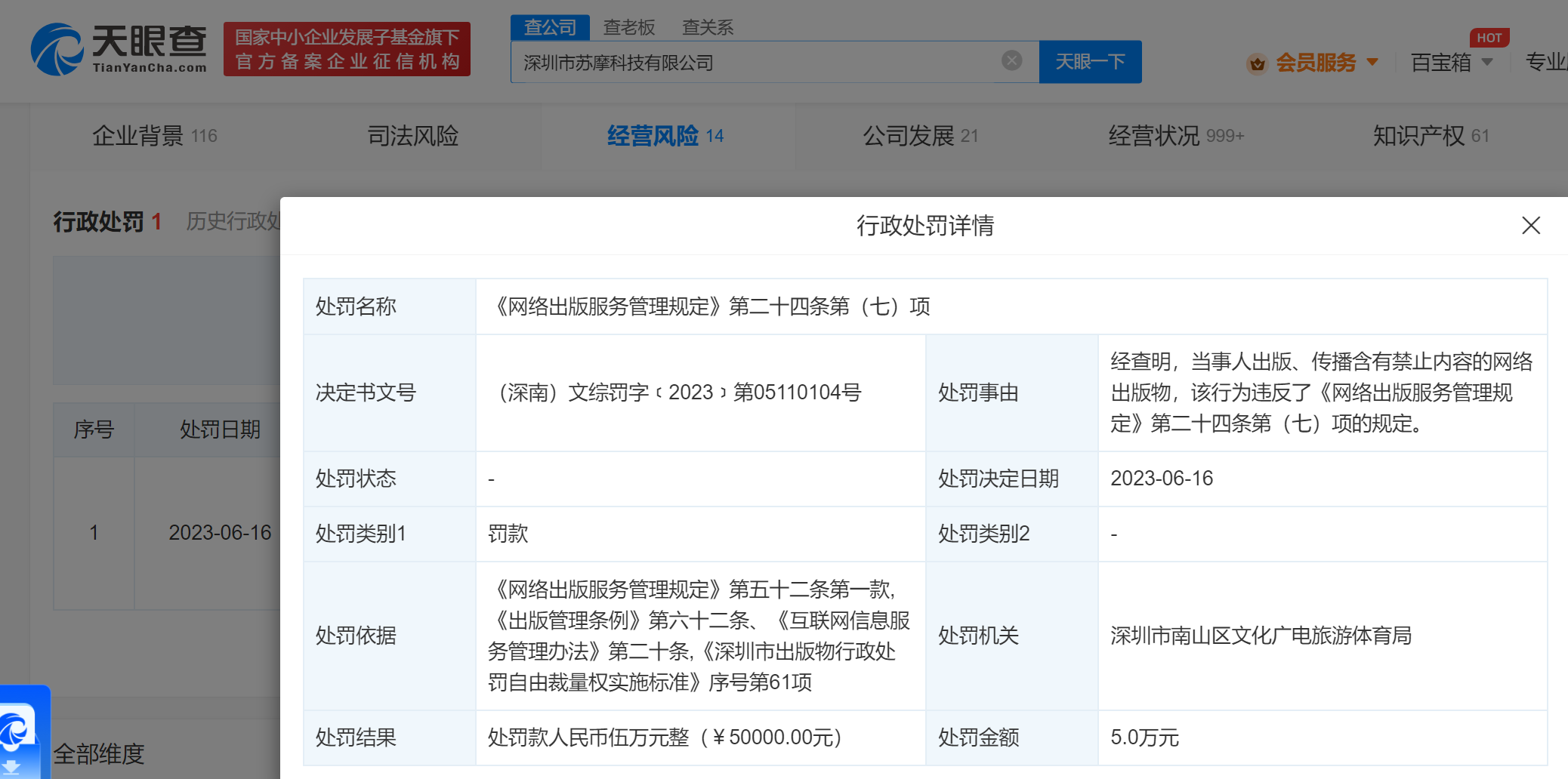The height and width of the screenshot is (779, 1568).
Task: Click the membership crown icon
Action: click(1257, 63)
